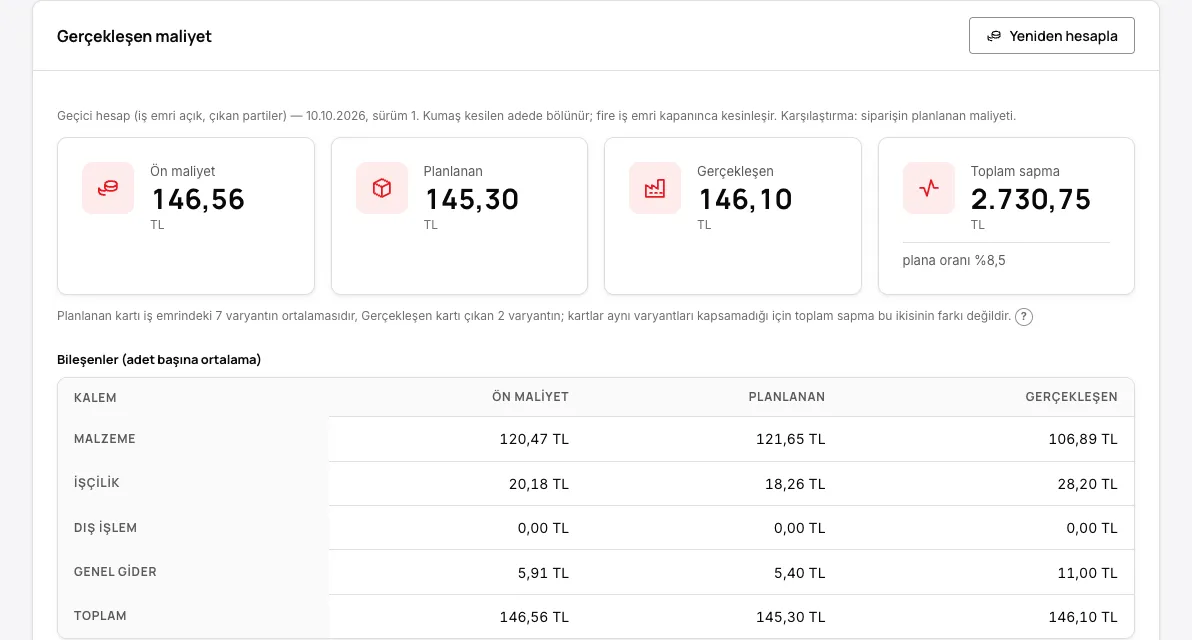1192x640 pixels.
Task: Click the Gerçekleşen maliyet heading
Action: (135, 36)
